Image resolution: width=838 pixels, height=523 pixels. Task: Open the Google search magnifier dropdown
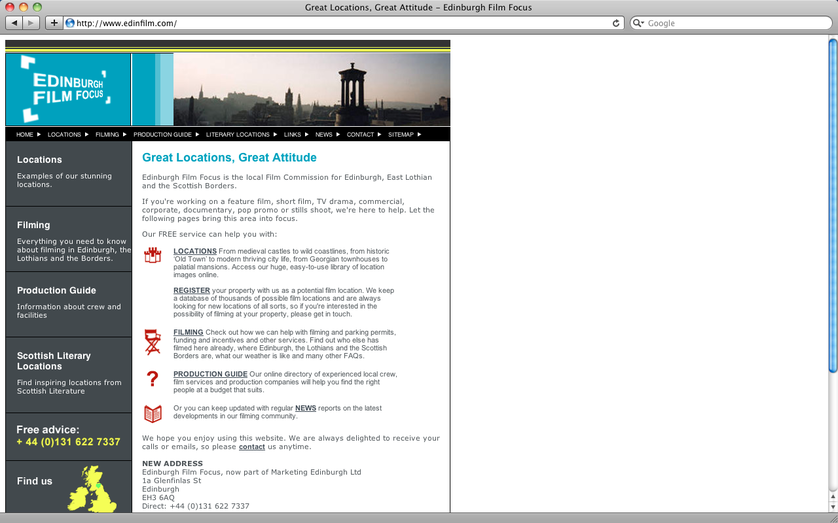pyautogui.click(x=638, y=23)
